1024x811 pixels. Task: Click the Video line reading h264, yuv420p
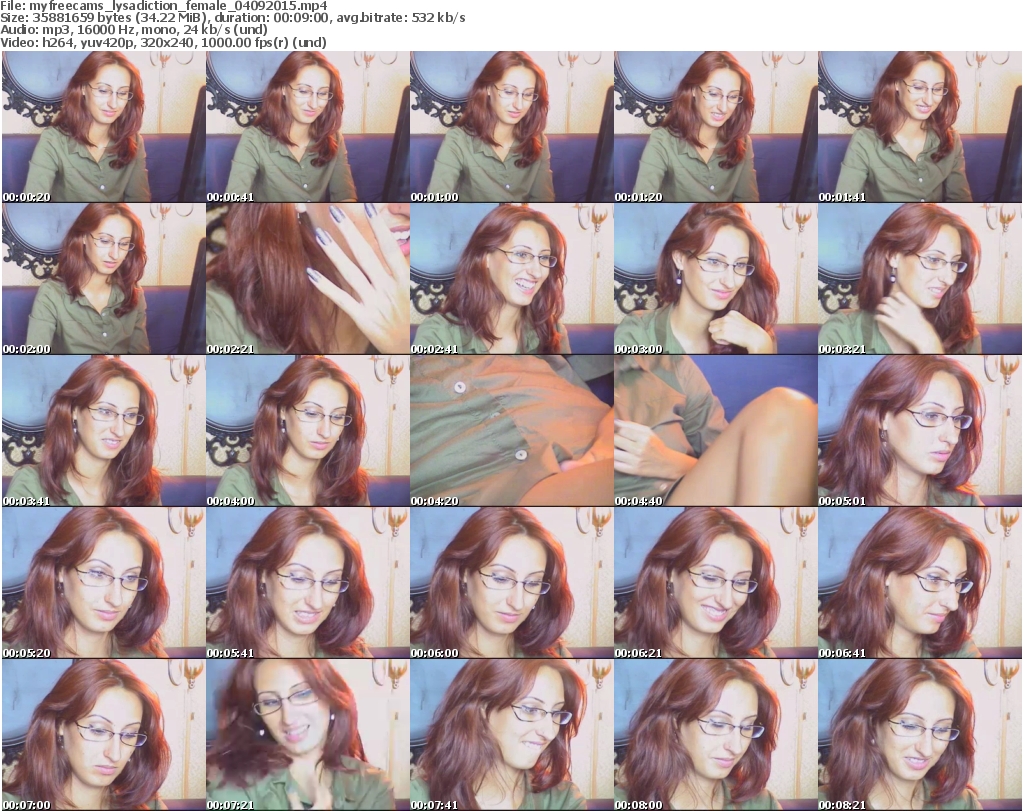[x=163, y=42]
